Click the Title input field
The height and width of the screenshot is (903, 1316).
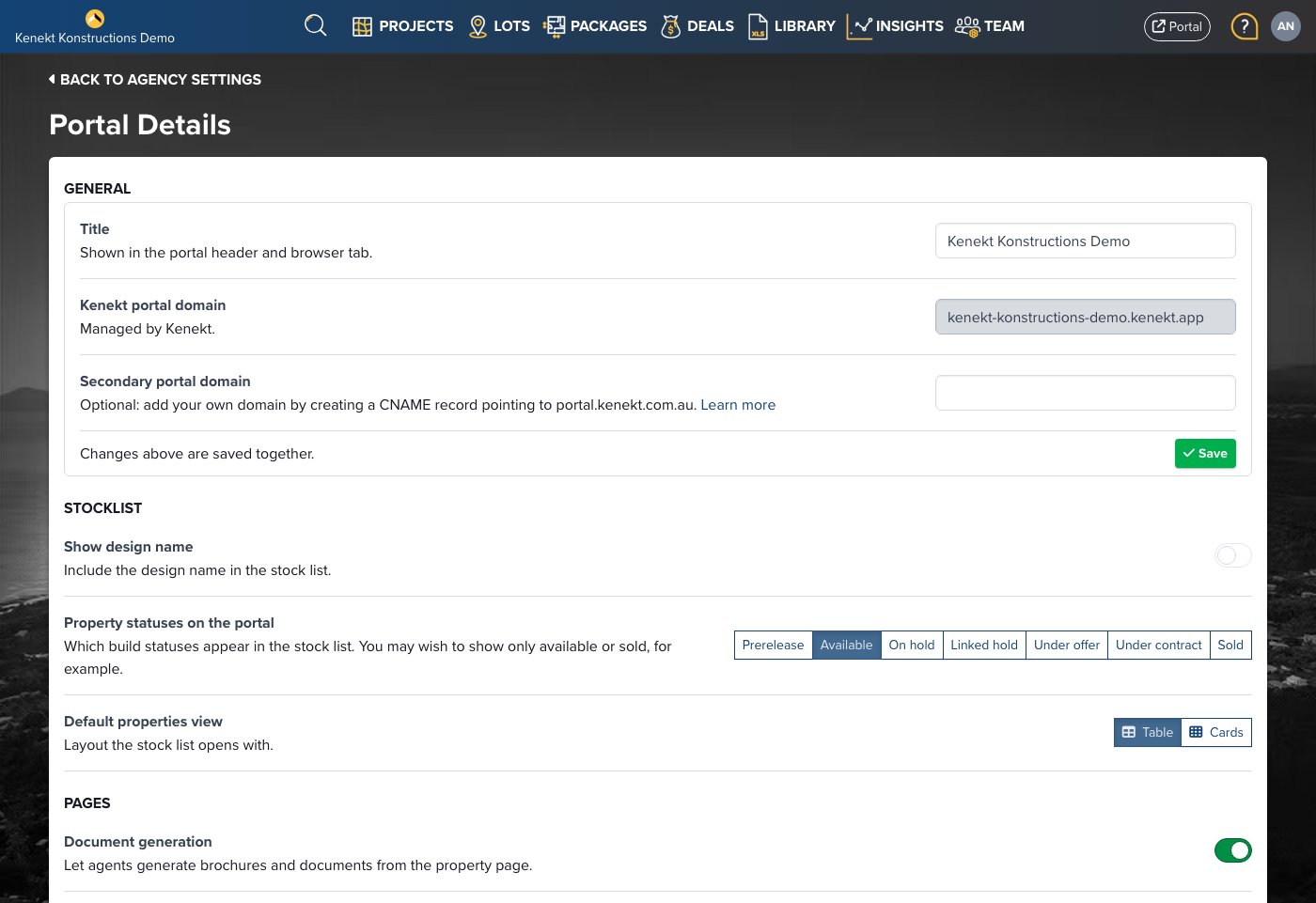point(1086,241)
